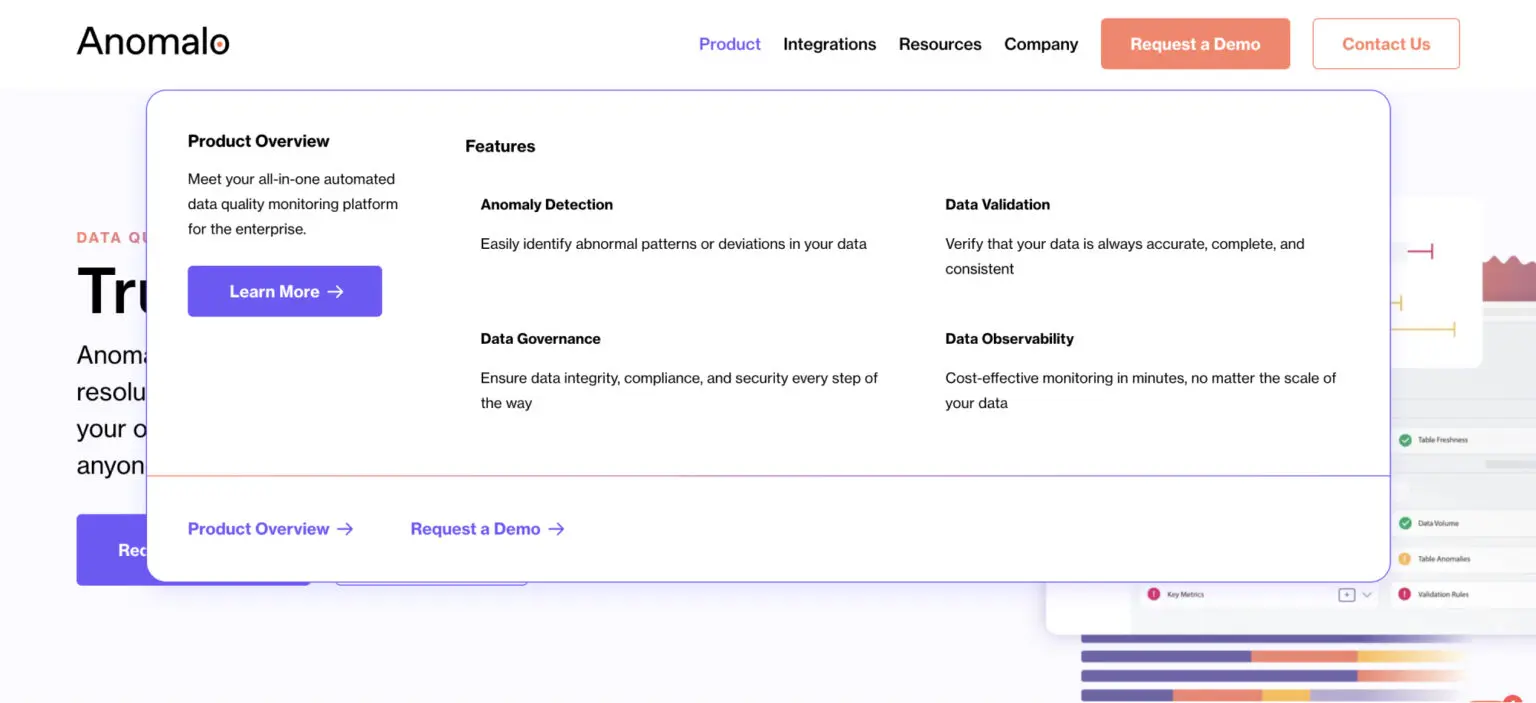The width and height of the screenshot is (1536, 703).
Task: Click the green check icon beside Table Freshness
Action: tap(1405, 440)
